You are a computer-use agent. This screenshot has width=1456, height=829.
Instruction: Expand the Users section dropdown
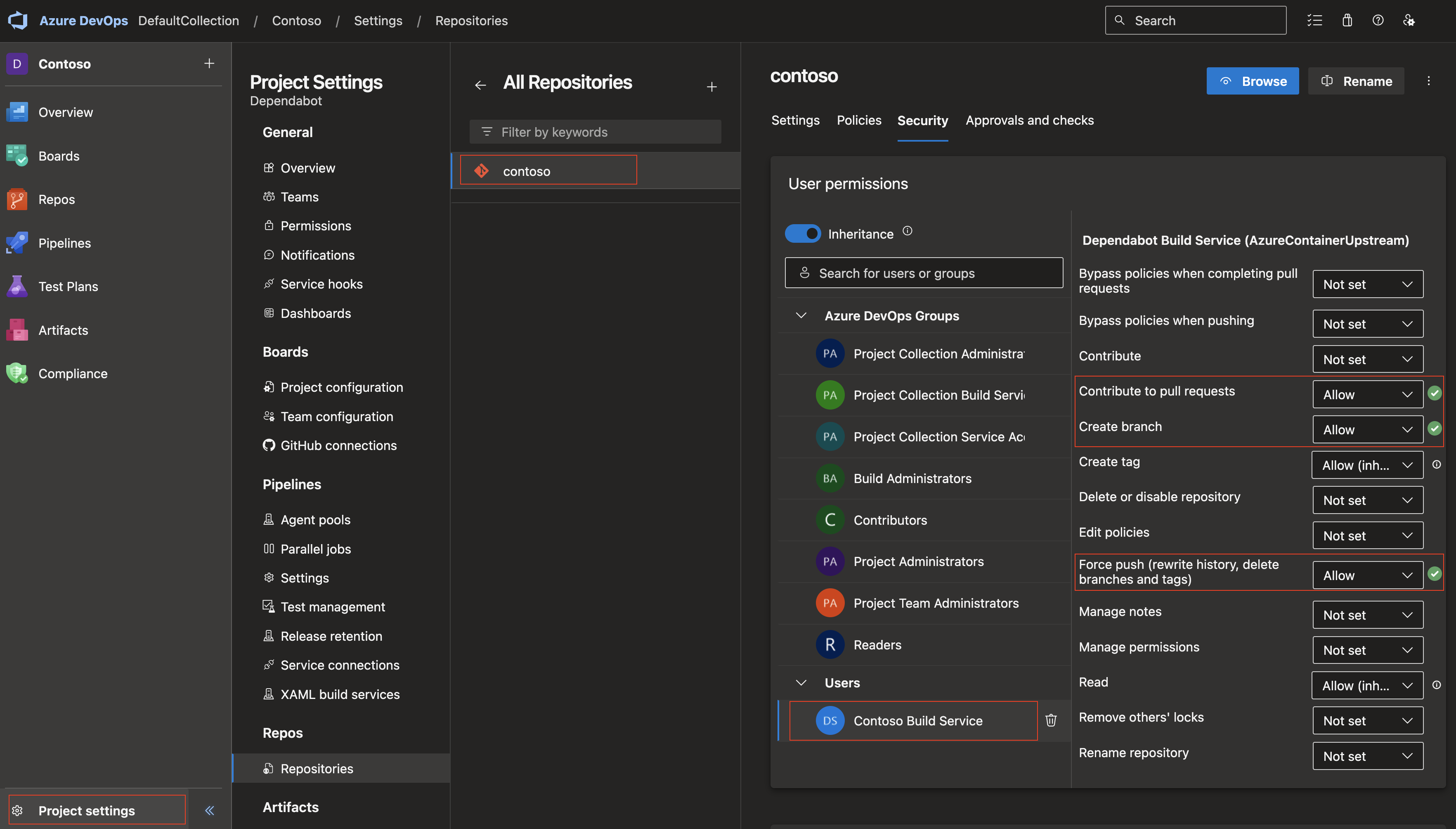coord(799,683)
